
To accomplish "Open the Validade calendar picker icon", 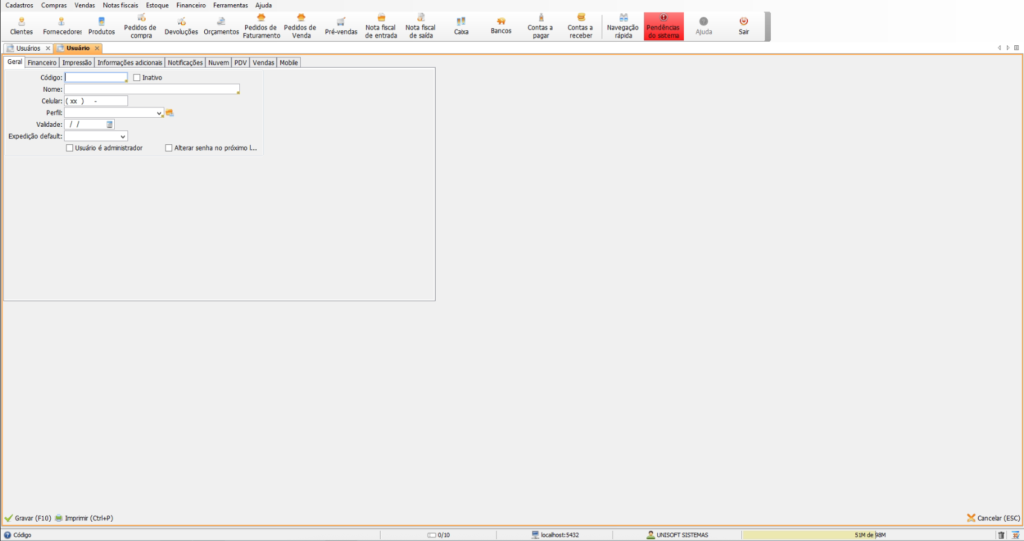I will (110, 124).
